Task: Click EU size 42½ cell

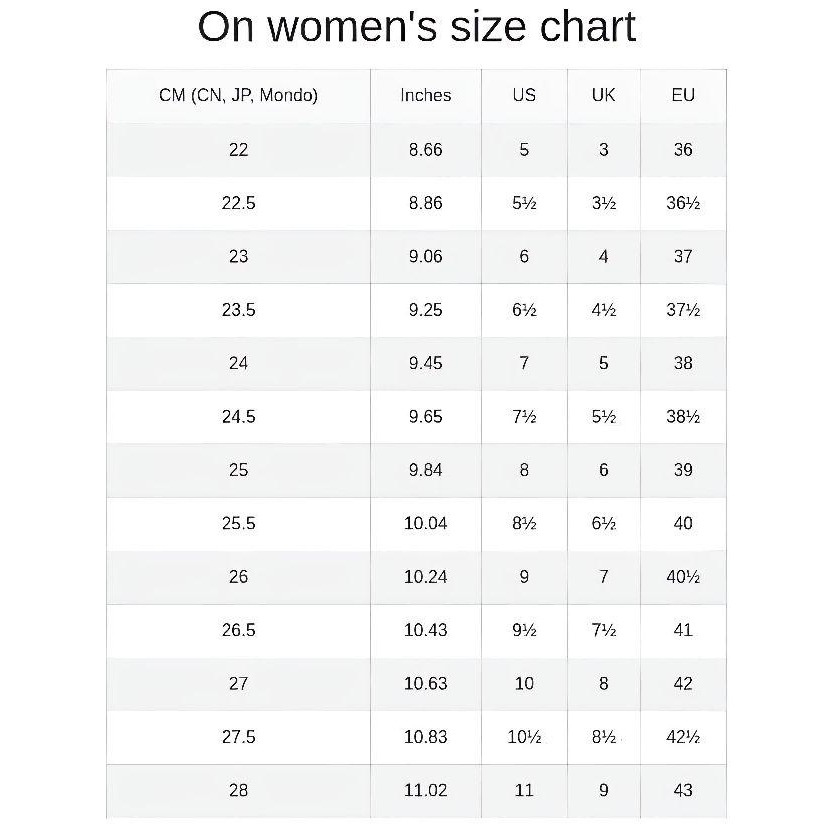Action: coord(683,737)
